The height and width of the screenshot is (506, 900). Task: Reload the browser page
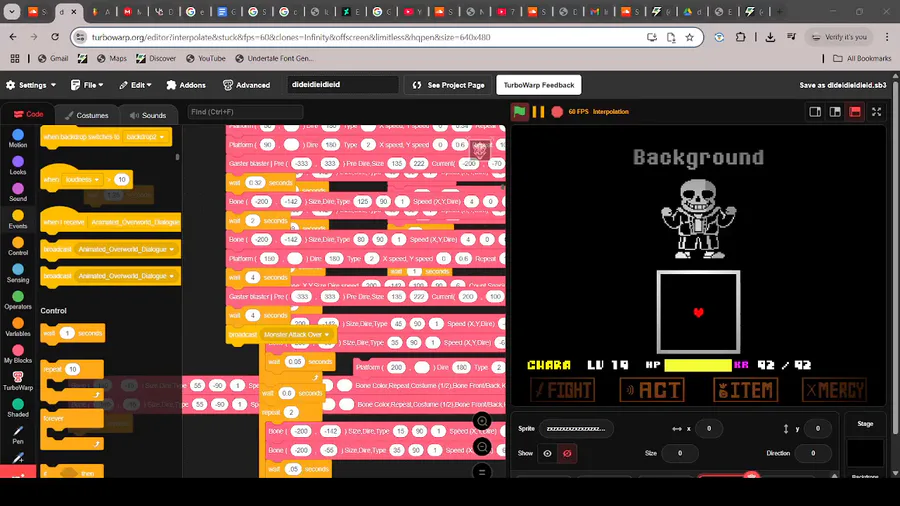click(x=55, y=37)
